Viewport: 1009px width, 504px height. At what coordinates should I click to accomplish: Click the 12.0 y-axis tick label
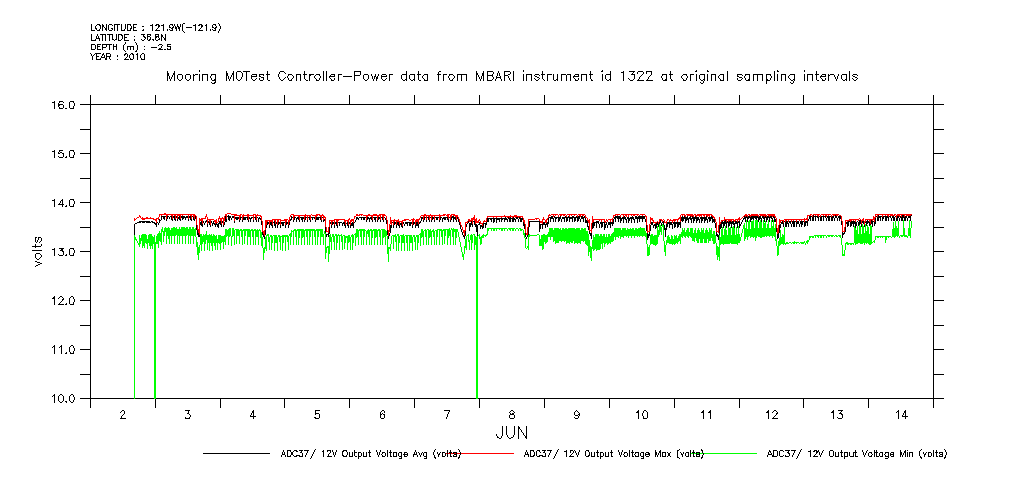click(66, 300)
